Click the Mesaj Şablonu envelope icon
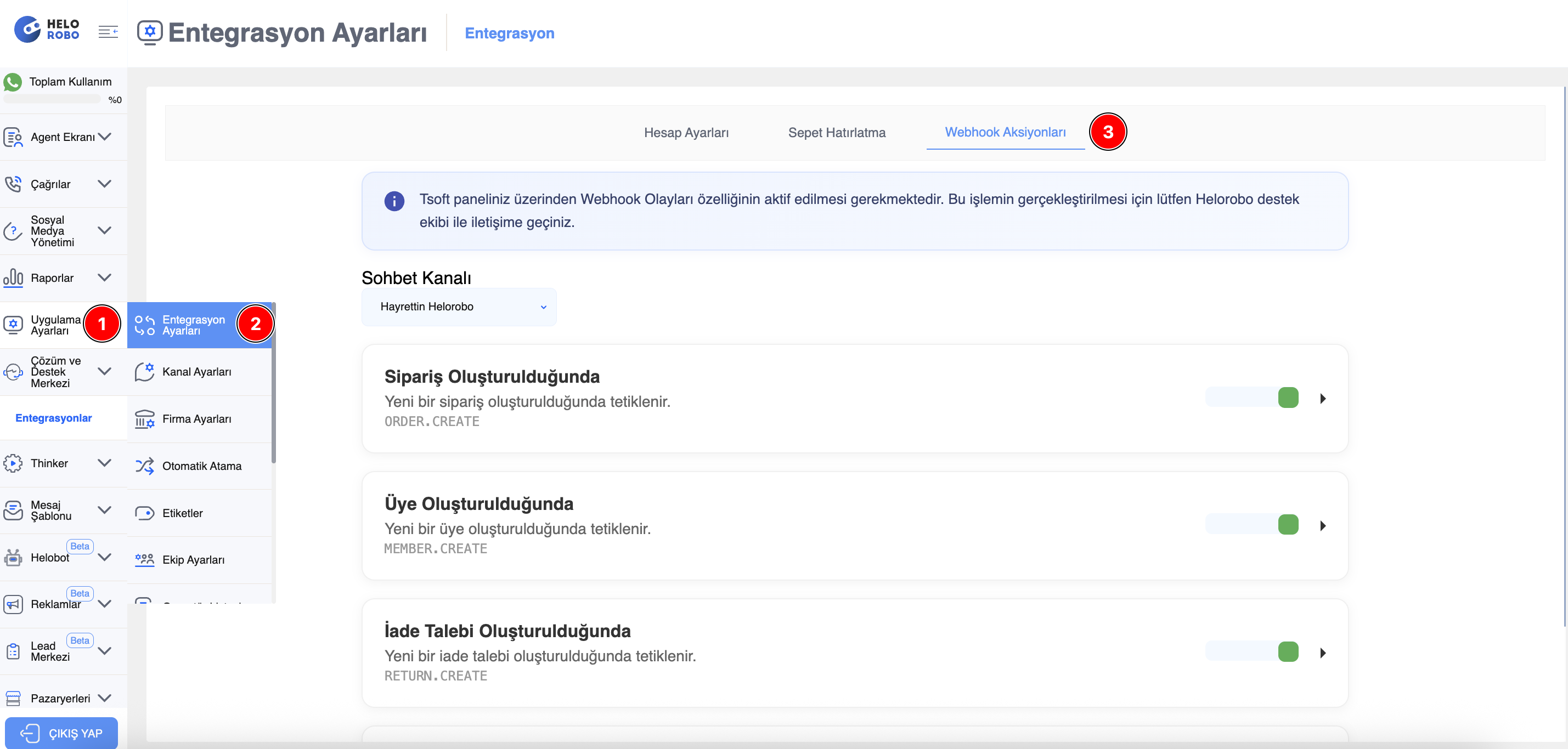The image size is (1568, 749). 13,510
